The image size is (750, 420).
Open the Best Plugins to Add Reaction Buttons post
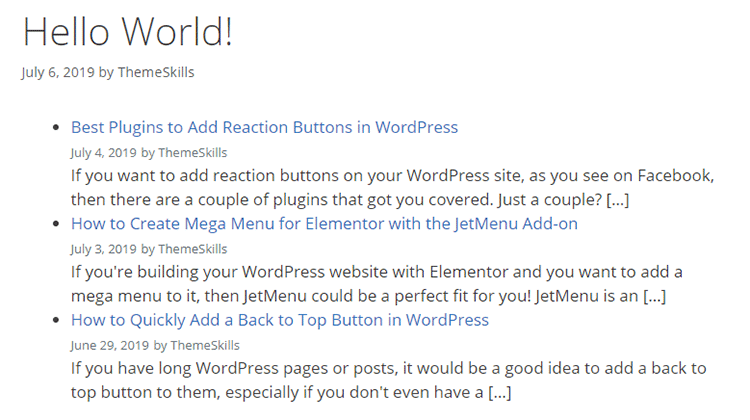click(264, 127)
